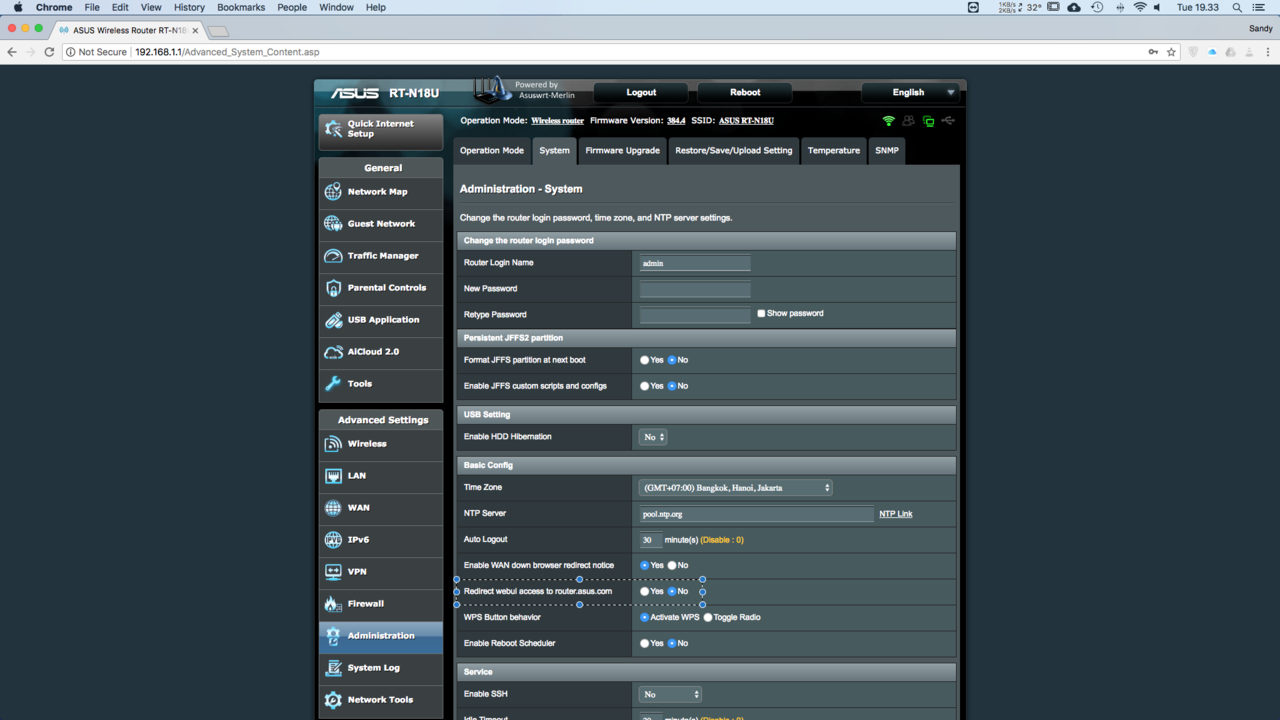The width and height of the screenshot is (1280, 720).
Task: Click the VPN sidebar icon
Action: (x=333, y=572)
